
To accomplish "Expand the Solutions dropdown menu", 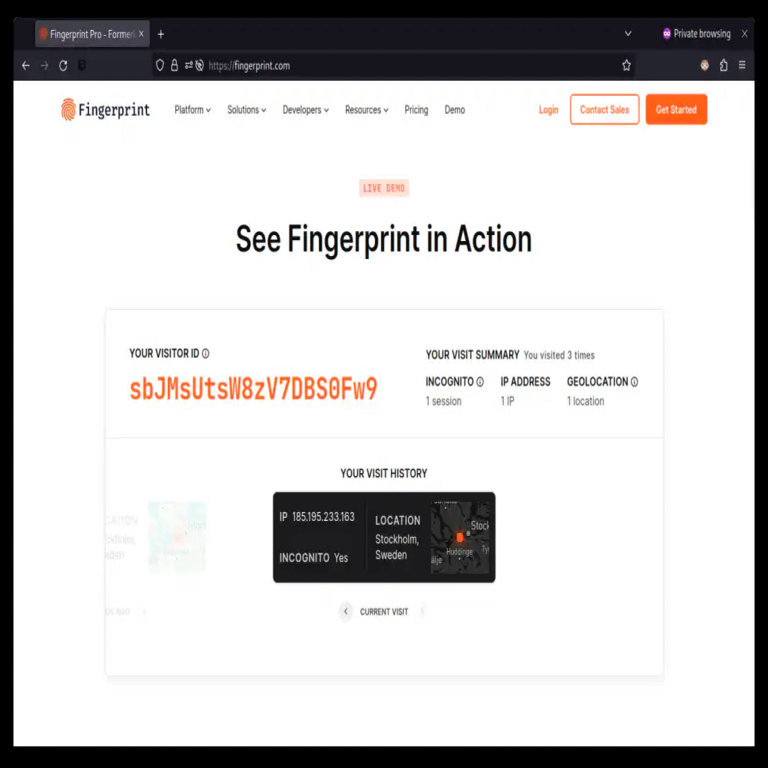I will (246, 110).
